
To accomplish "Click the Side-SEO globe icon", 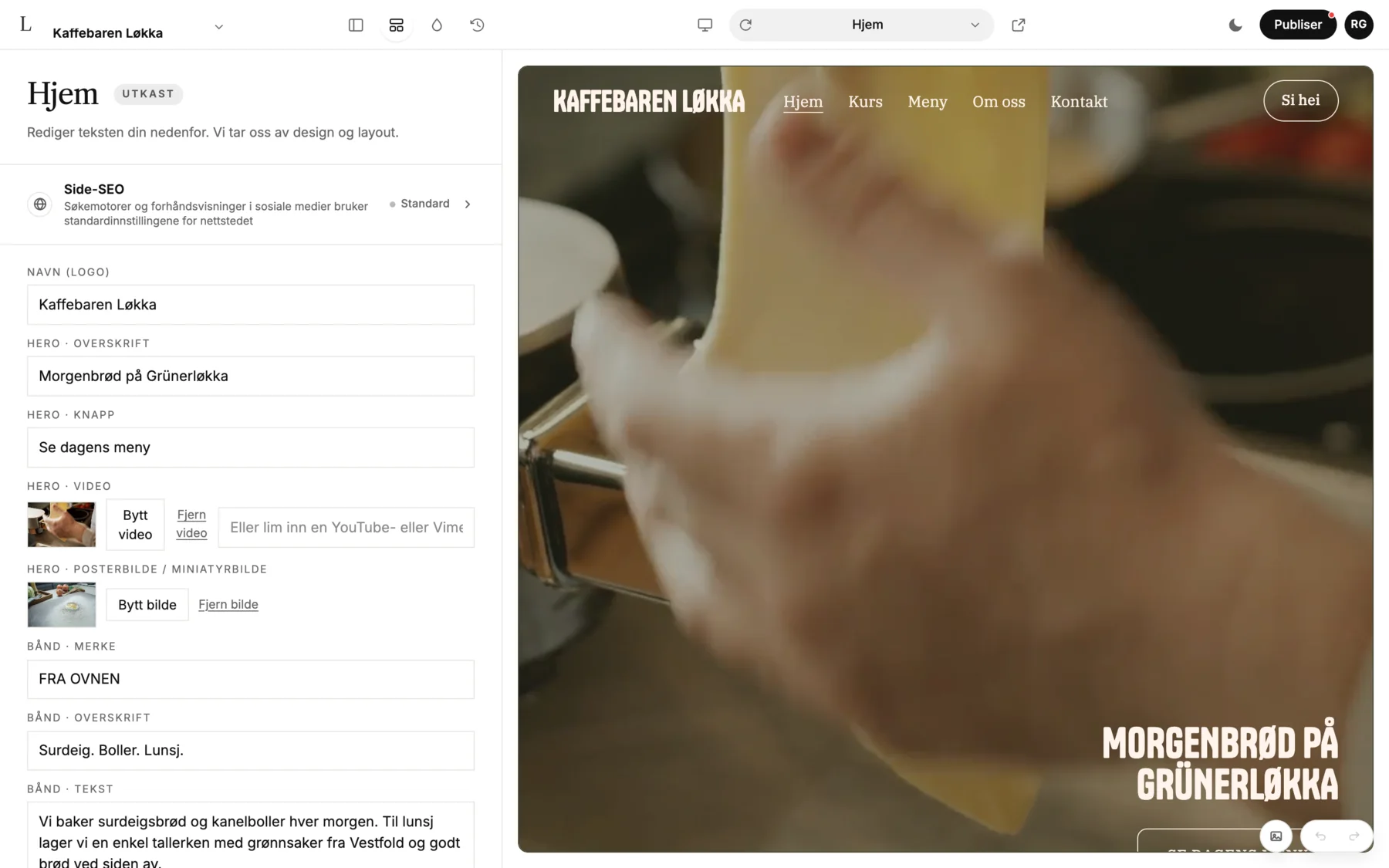I will pos(40,204).
